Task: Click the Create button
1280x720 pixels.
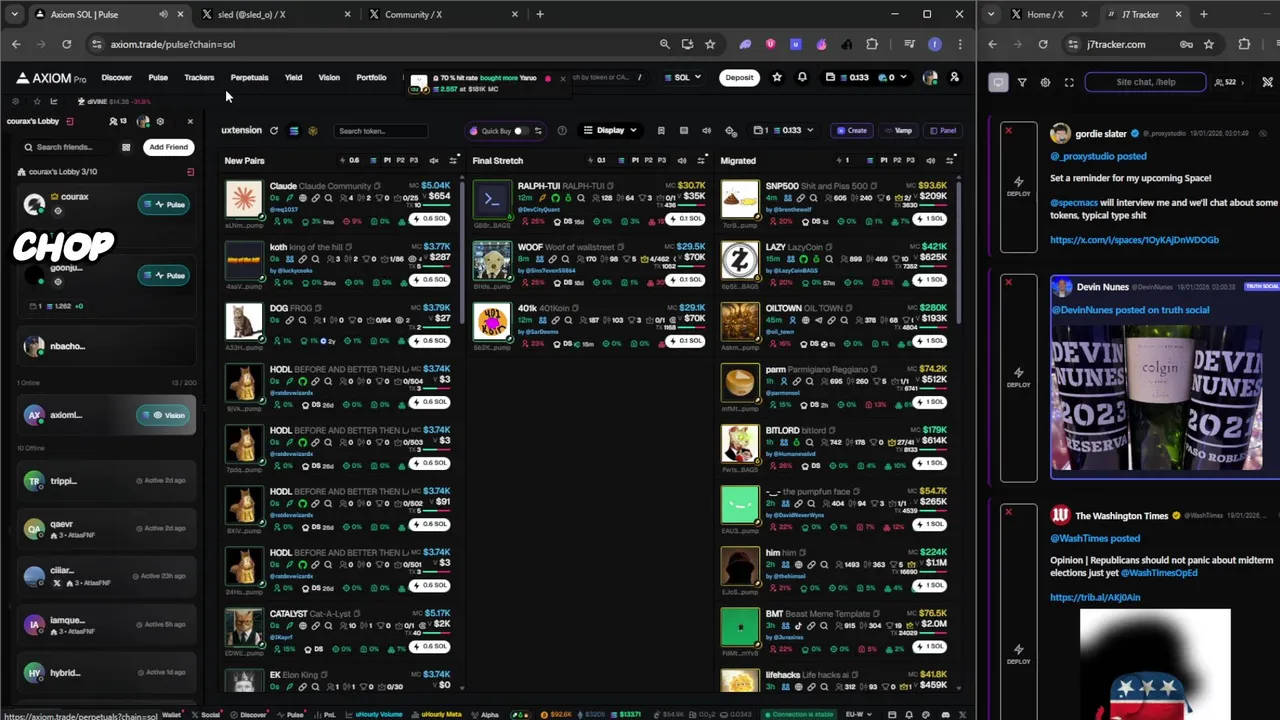Action: pos(852,131)
